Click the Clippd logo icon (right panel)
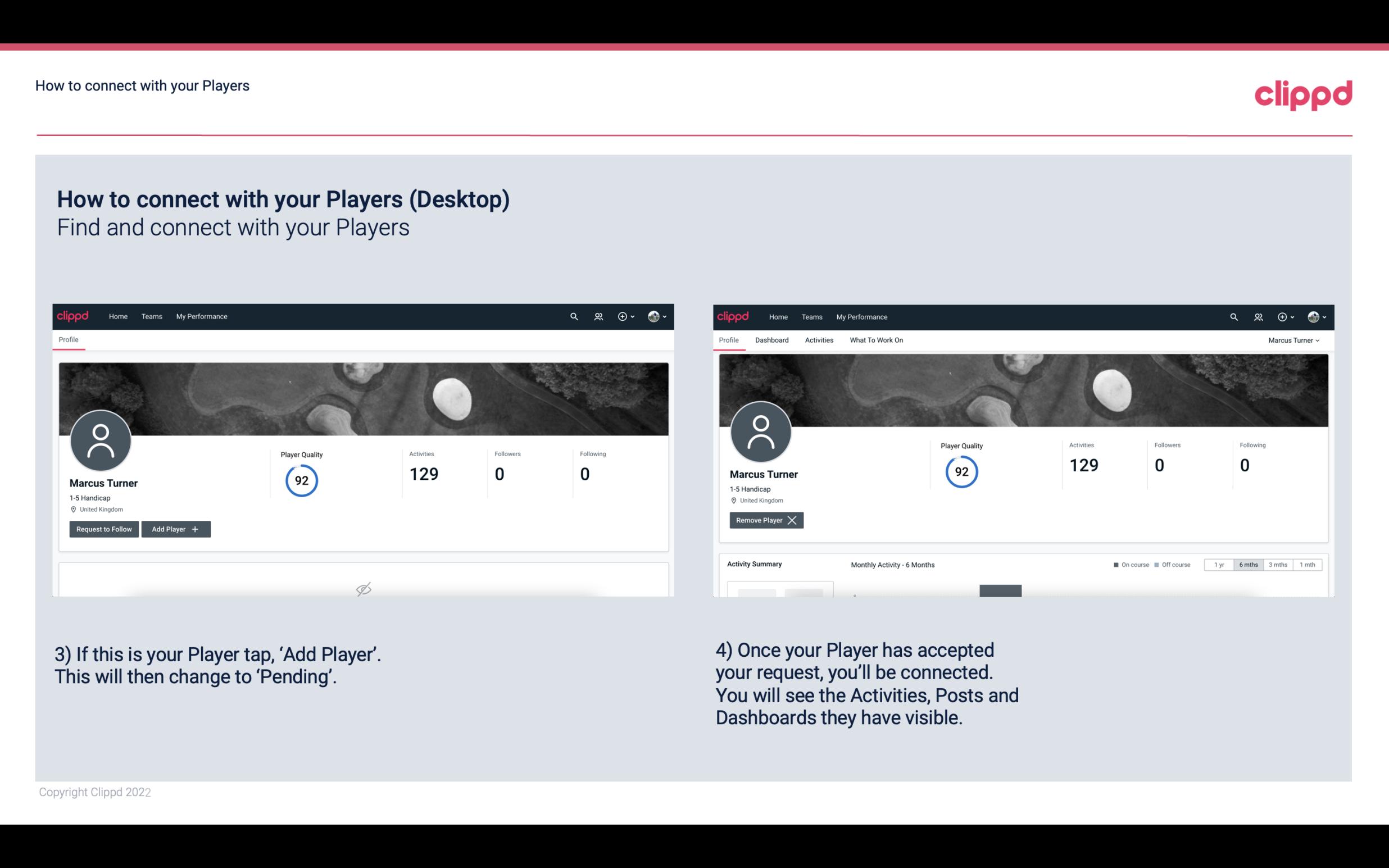Viewport: 1389px width, 868px height. (734, 317)
